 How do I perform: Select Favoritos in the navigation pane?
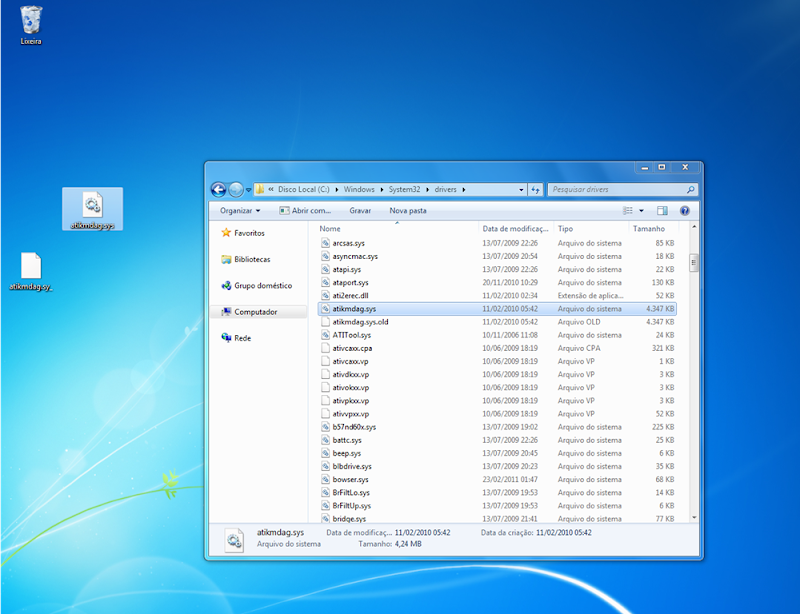249,233
